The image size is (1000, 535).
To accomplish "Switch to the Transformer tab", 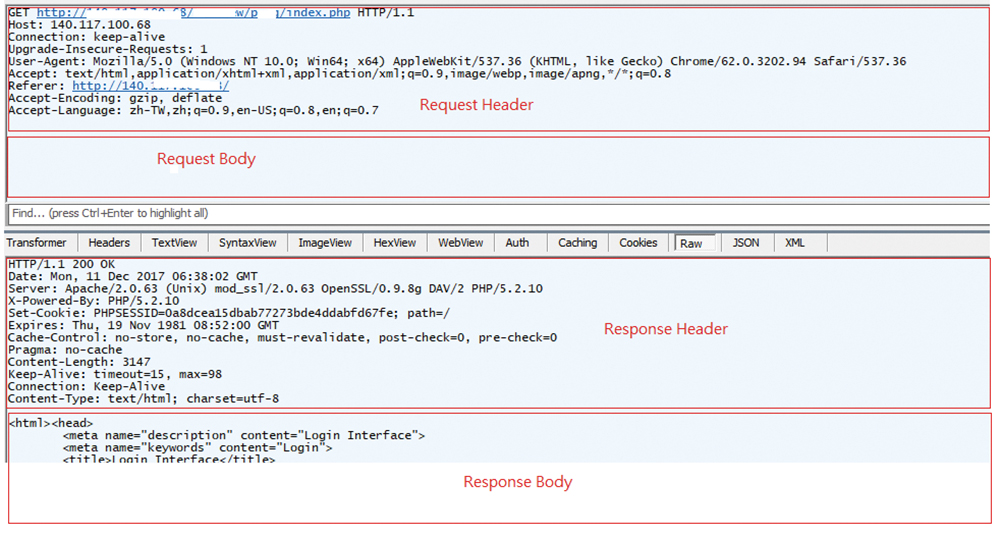I will [37, 243].
